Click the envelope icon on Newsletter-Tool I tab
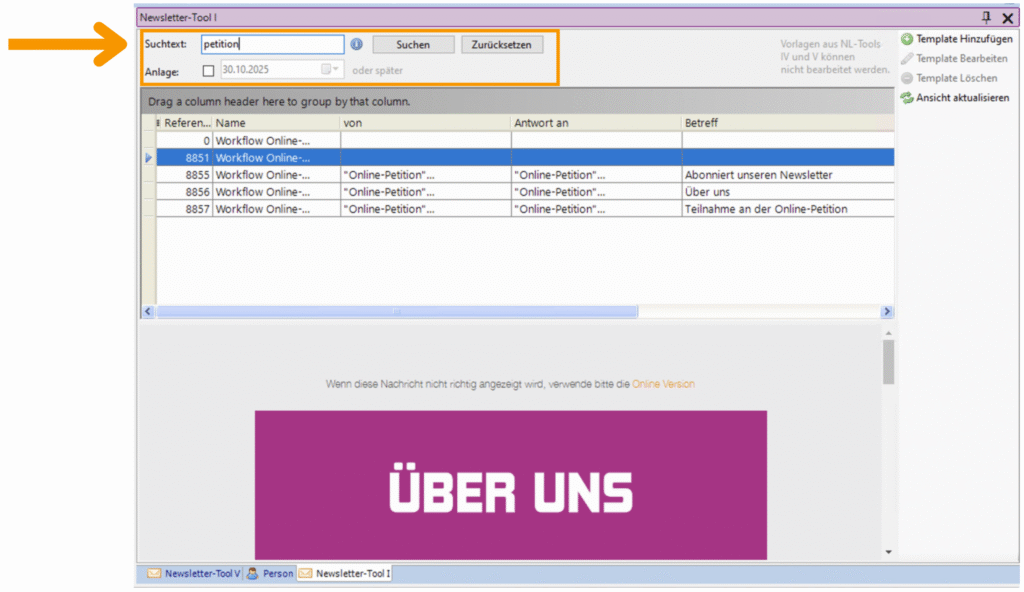This screenshot has width=1024, height=592. (x=305, y=573)
